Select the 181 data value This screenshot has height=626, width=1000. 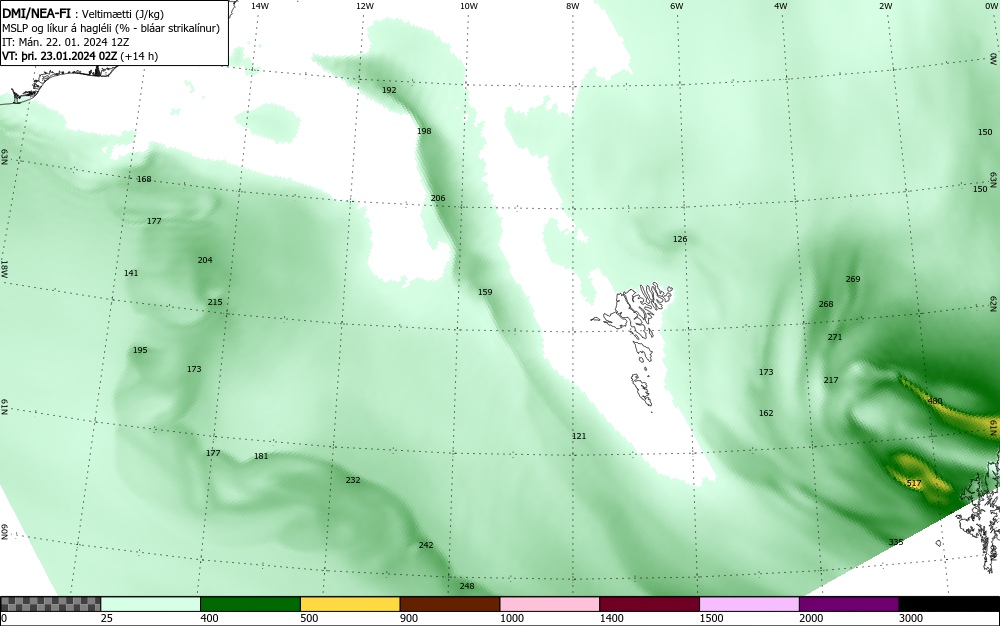(261, 456)
